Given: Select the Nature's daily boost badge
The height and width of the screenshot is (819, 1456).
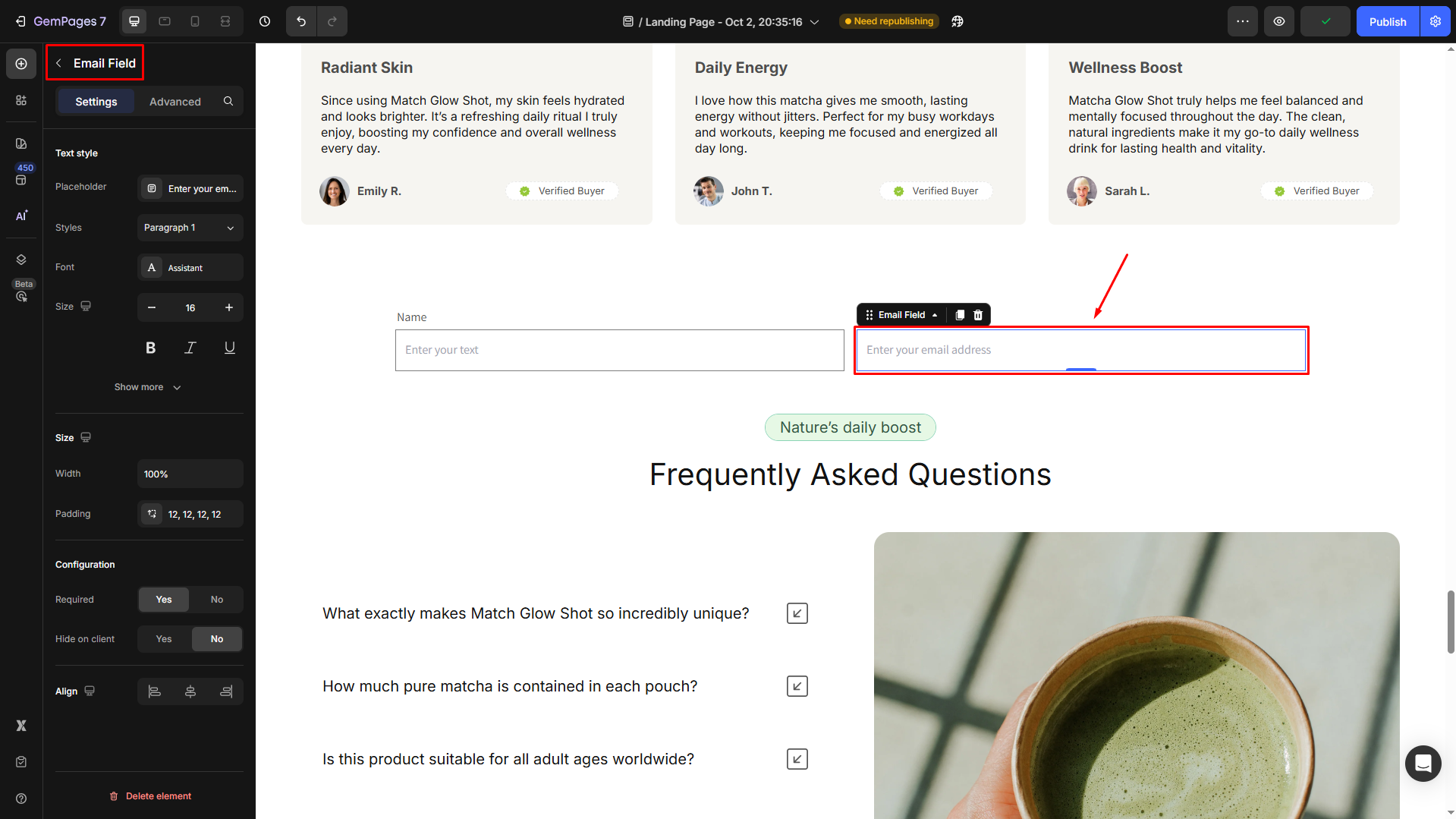Looking at the screenshot, I should tap(850, 427).
